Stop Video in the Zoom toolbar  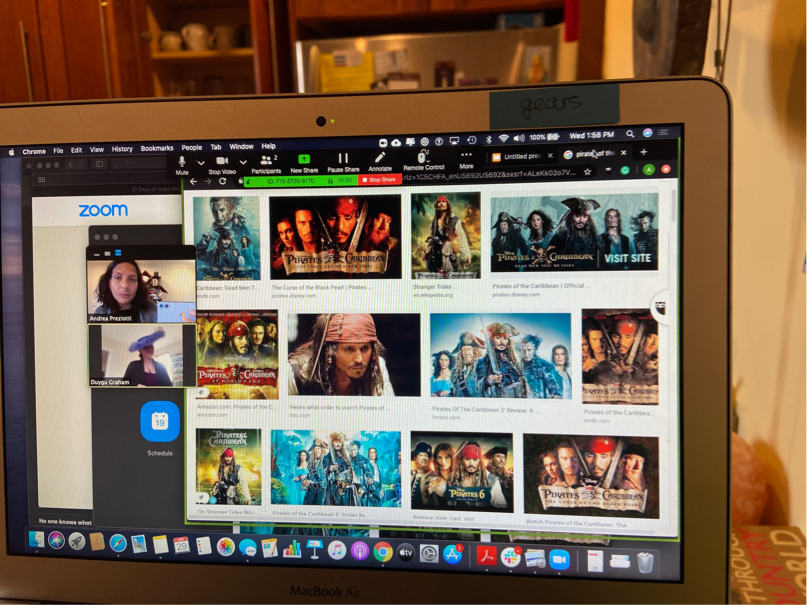pos(222,166)
